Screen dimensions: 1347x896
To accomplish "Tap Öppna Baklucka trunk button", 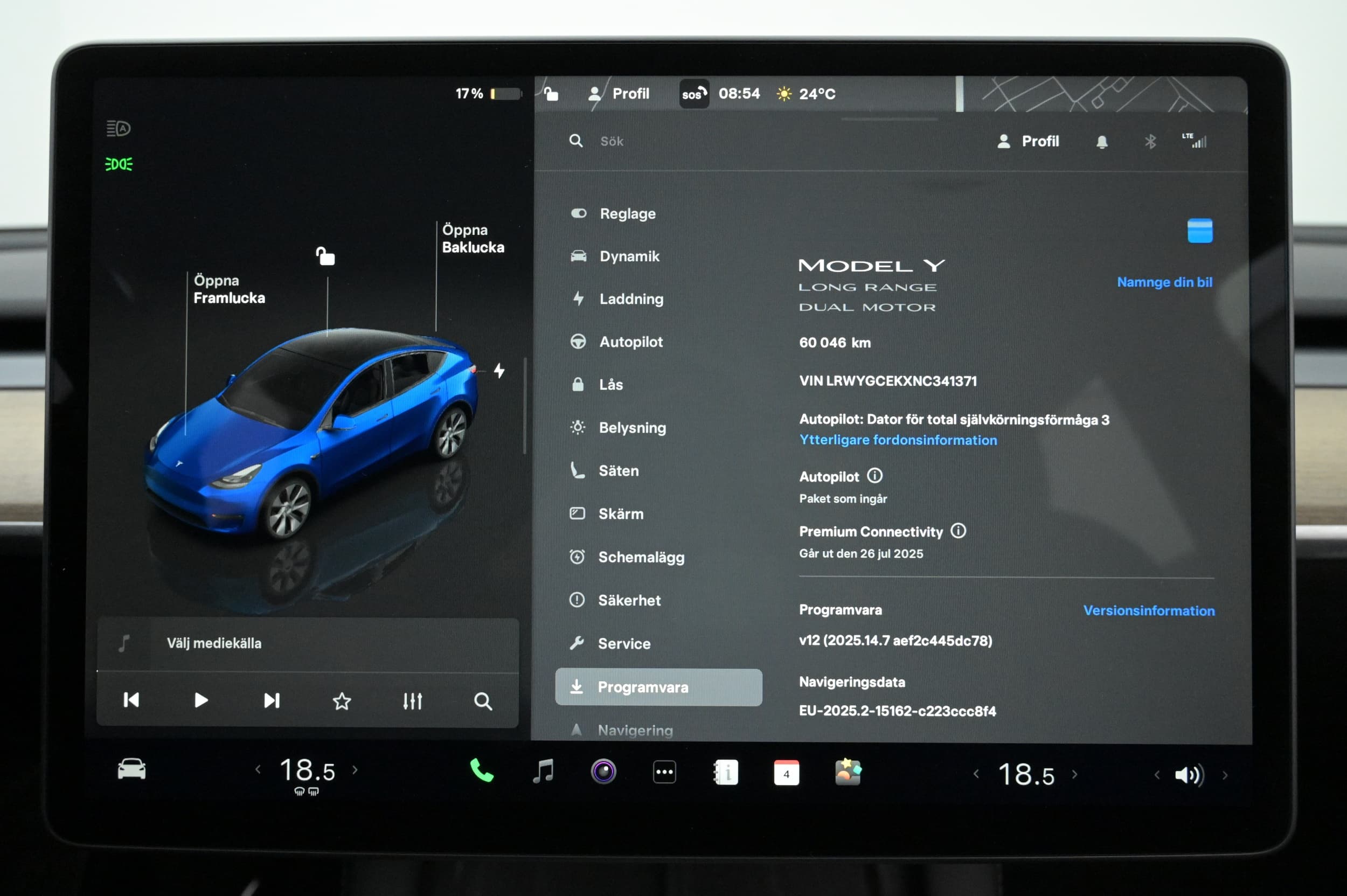I will tap(473, 239).
